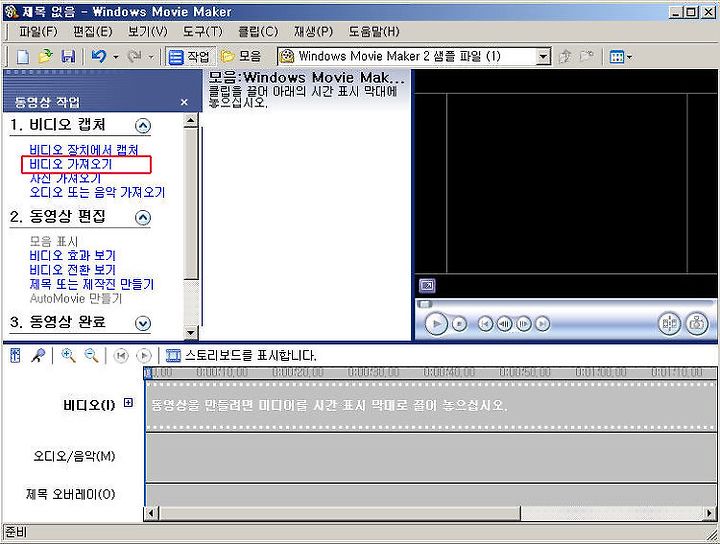Screen dimensions: 720x544
Task: Open the Views dropdown button
Action: click(x=620, y=57)
